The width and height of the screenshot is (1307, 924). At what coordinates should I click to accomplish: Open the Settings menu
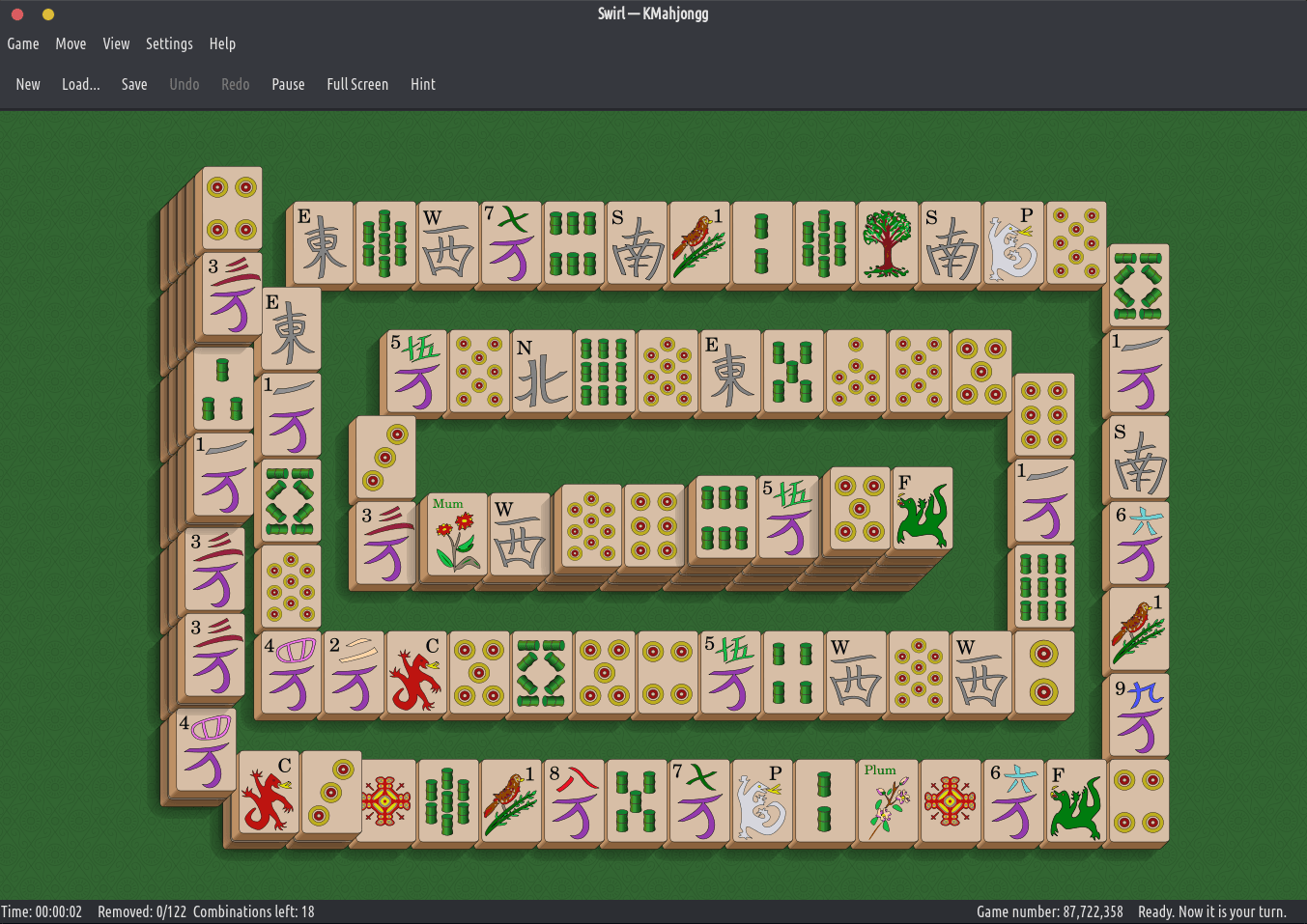click(169, 43)
